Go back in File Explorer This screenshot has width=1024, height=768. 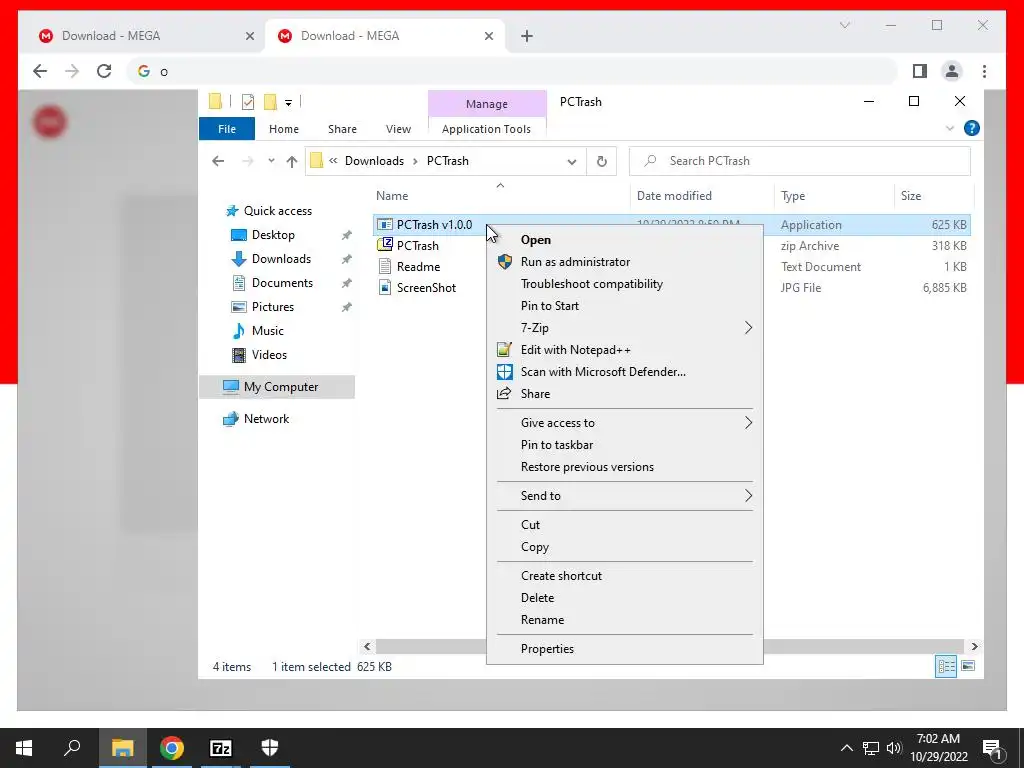[x=218, y=161]
